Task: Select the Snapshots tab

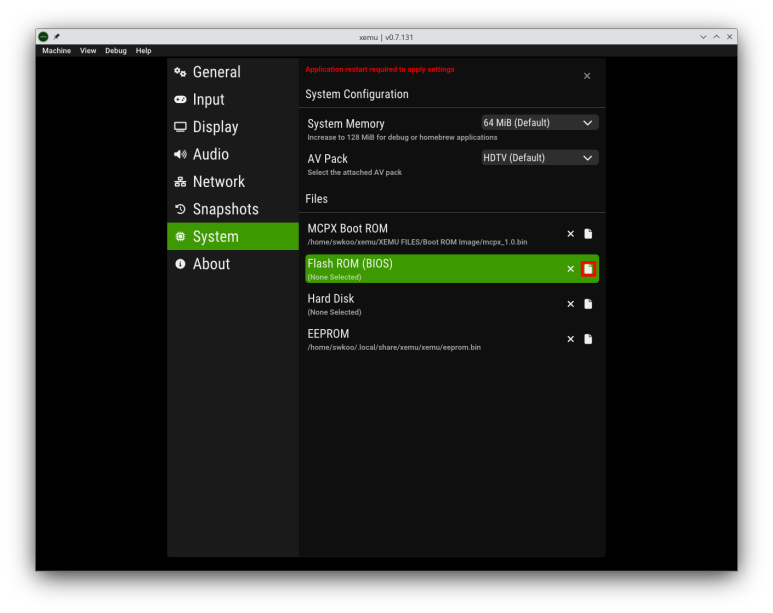Action: point(233,209)
